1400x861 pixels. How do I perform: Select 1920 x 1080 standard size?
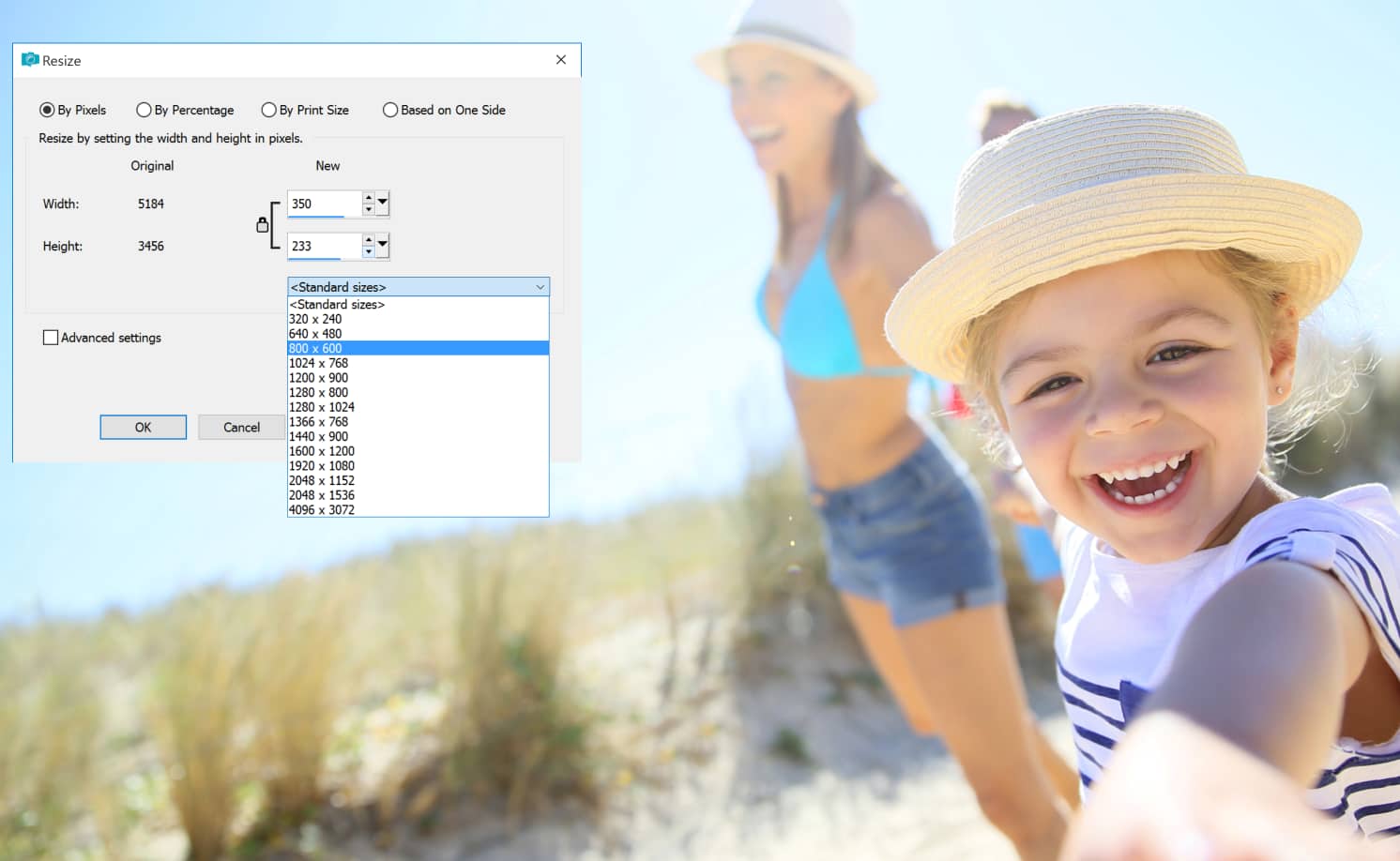coord(418,466)
